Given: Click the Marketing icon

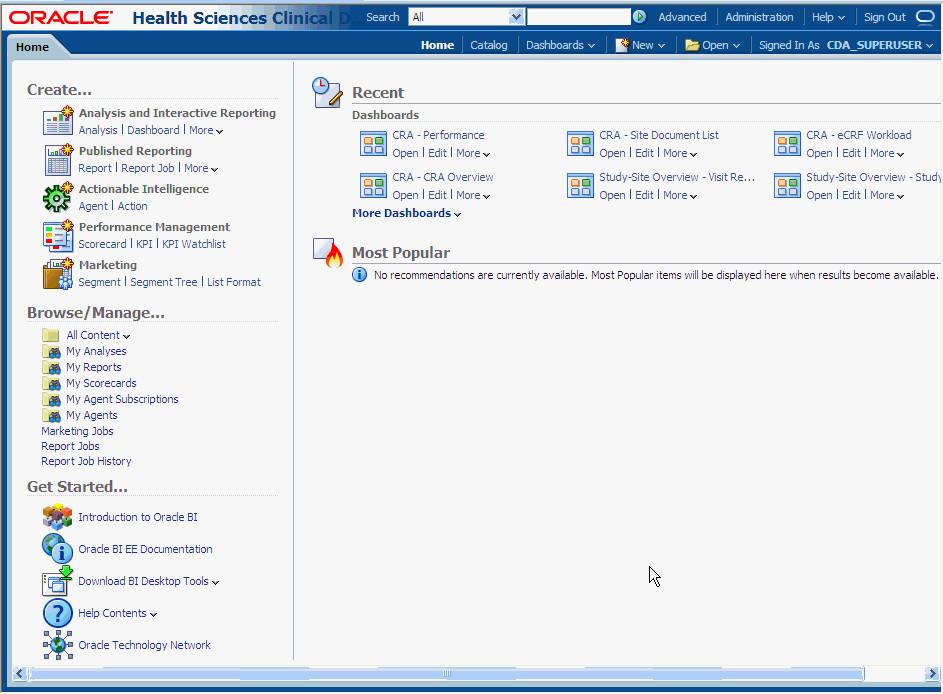Looking at the screenshot, I should tap(58, 274).
